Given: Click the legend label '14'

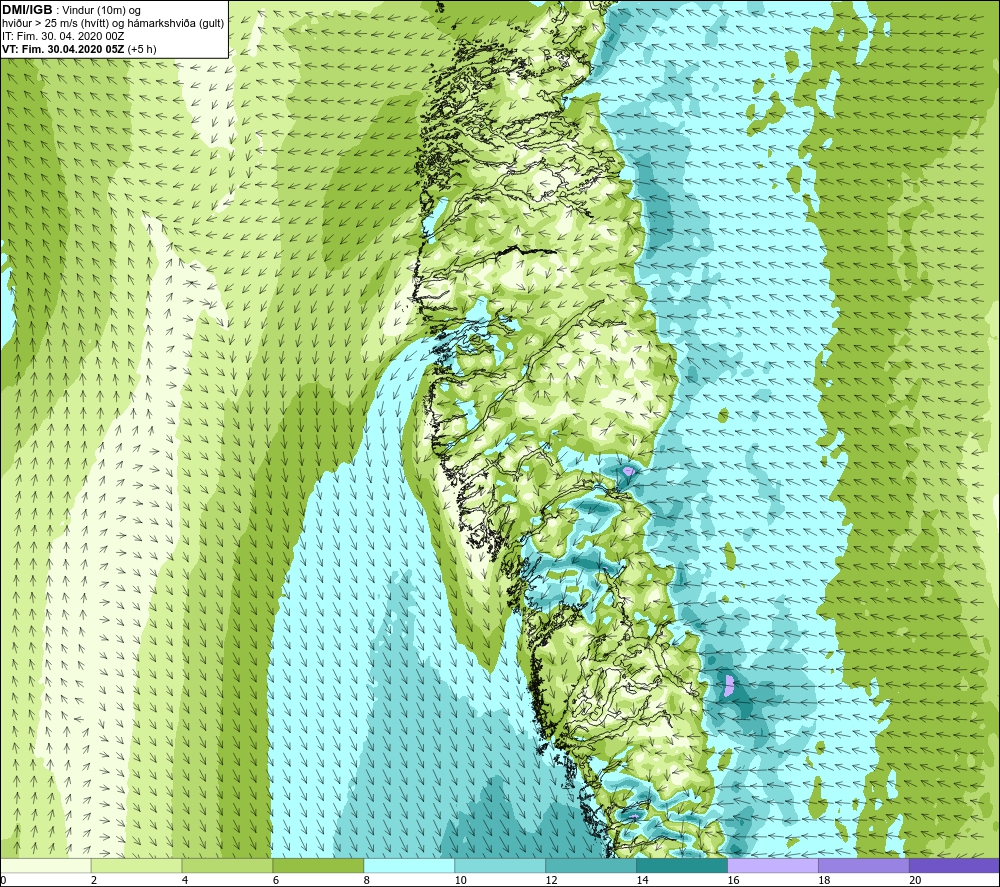Looking at the screenshot, I should (642, 880).
